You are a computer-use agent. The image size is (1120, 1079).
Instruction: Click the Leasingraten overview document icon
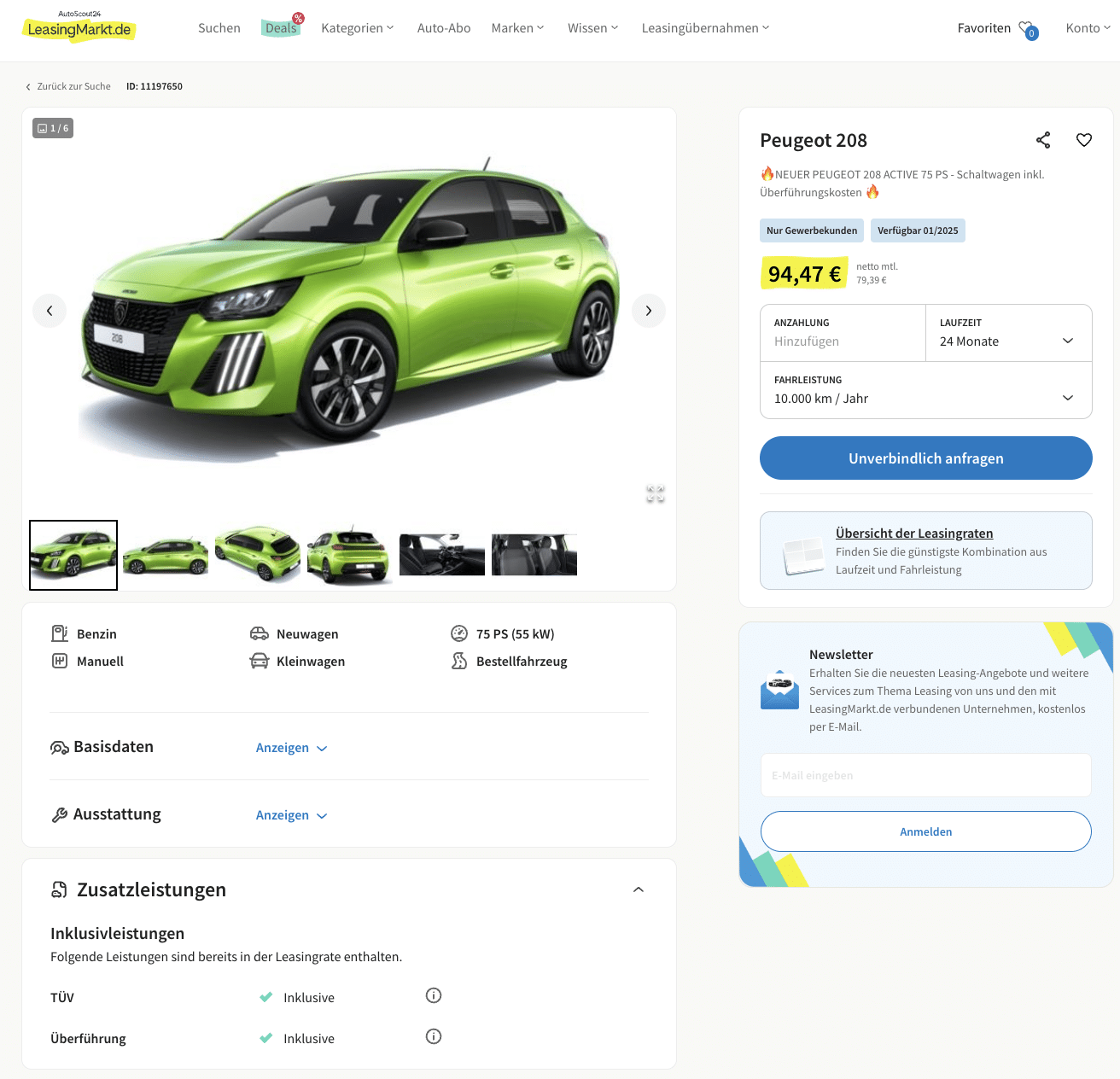click(802, 556)
